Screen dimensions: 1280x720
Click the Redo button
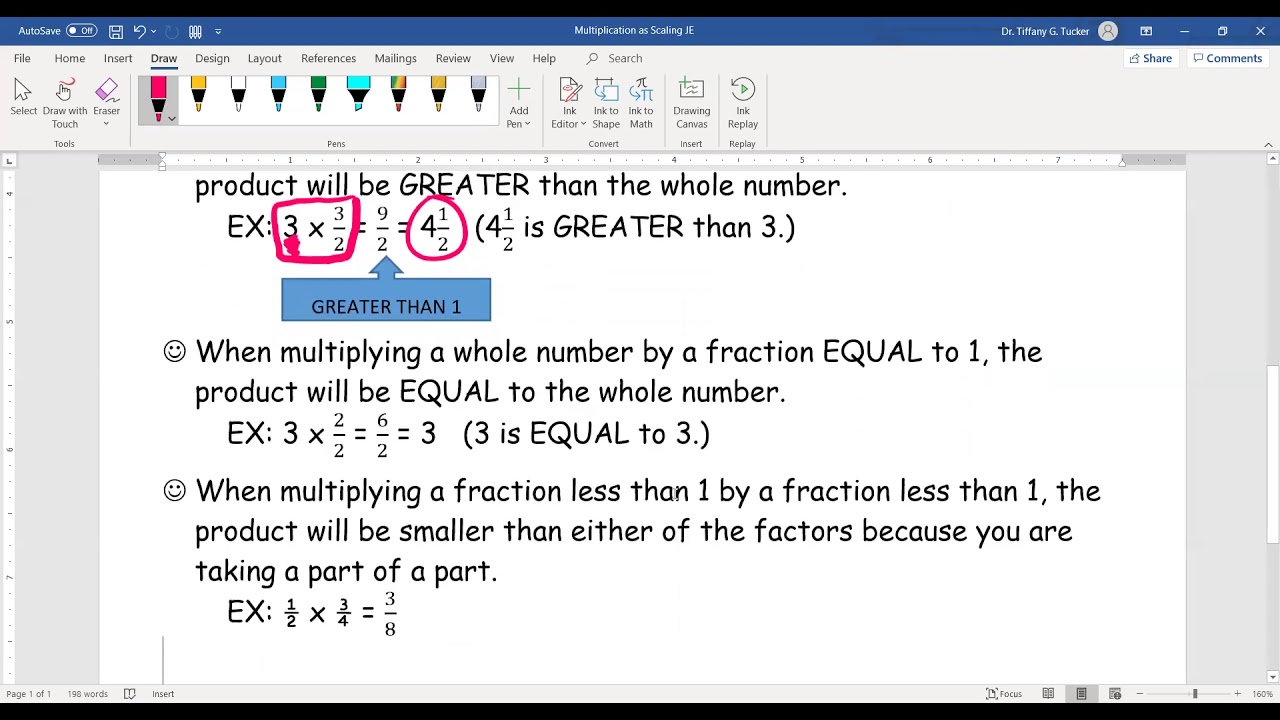coord(170,31)
